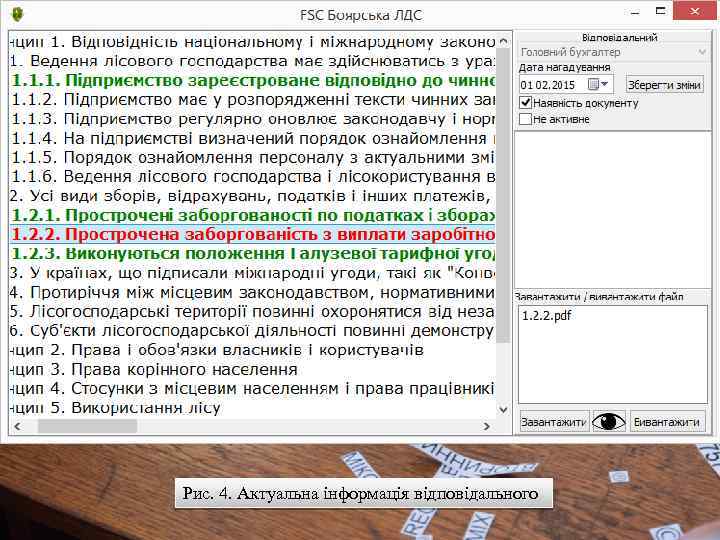Select row Суб'єкти лісогосподарської діяльності
This screenshot has width=720, height=540.
(x=252, y=331)
